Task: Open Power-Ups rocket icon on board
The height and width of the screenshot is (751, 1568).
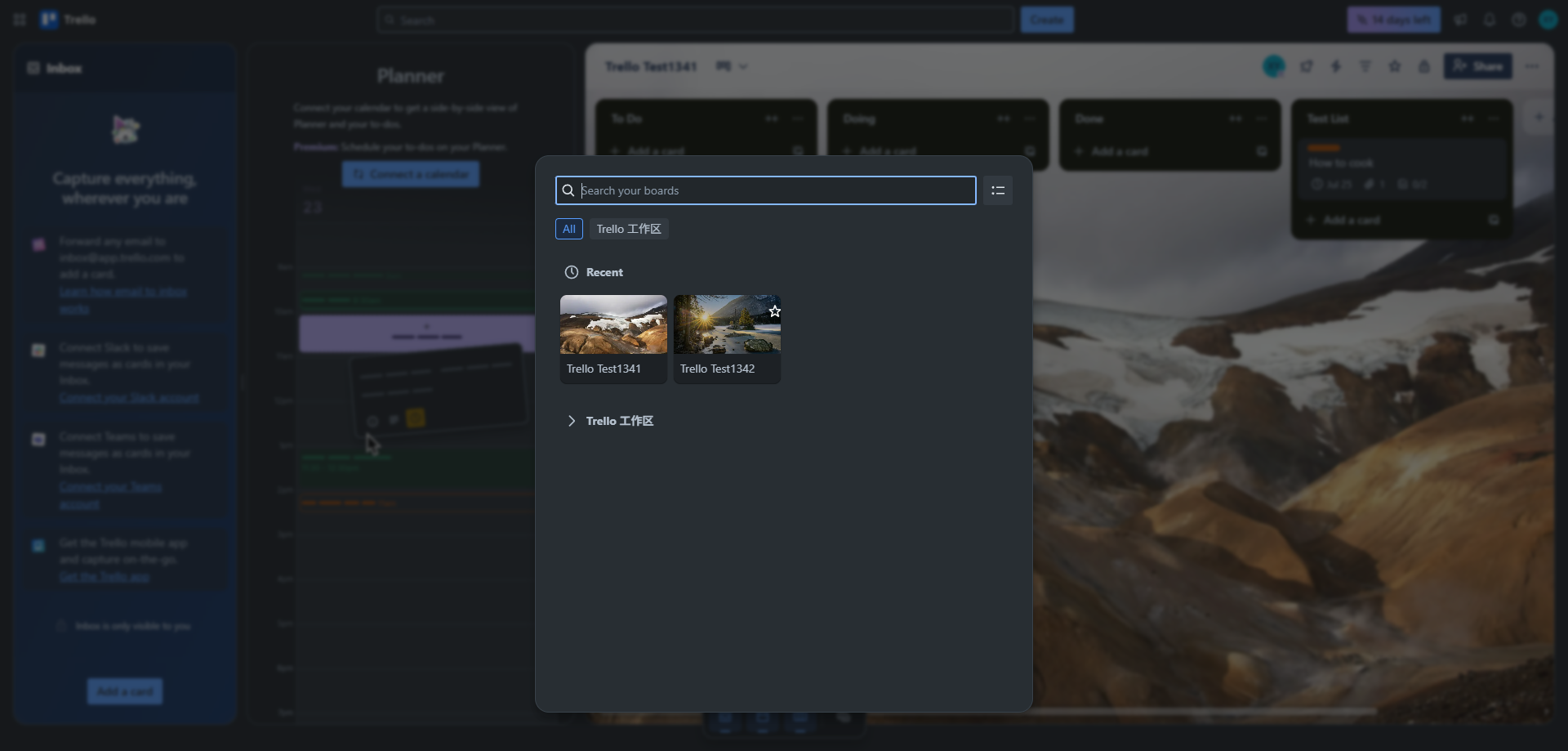Action: click(1307, 66)
